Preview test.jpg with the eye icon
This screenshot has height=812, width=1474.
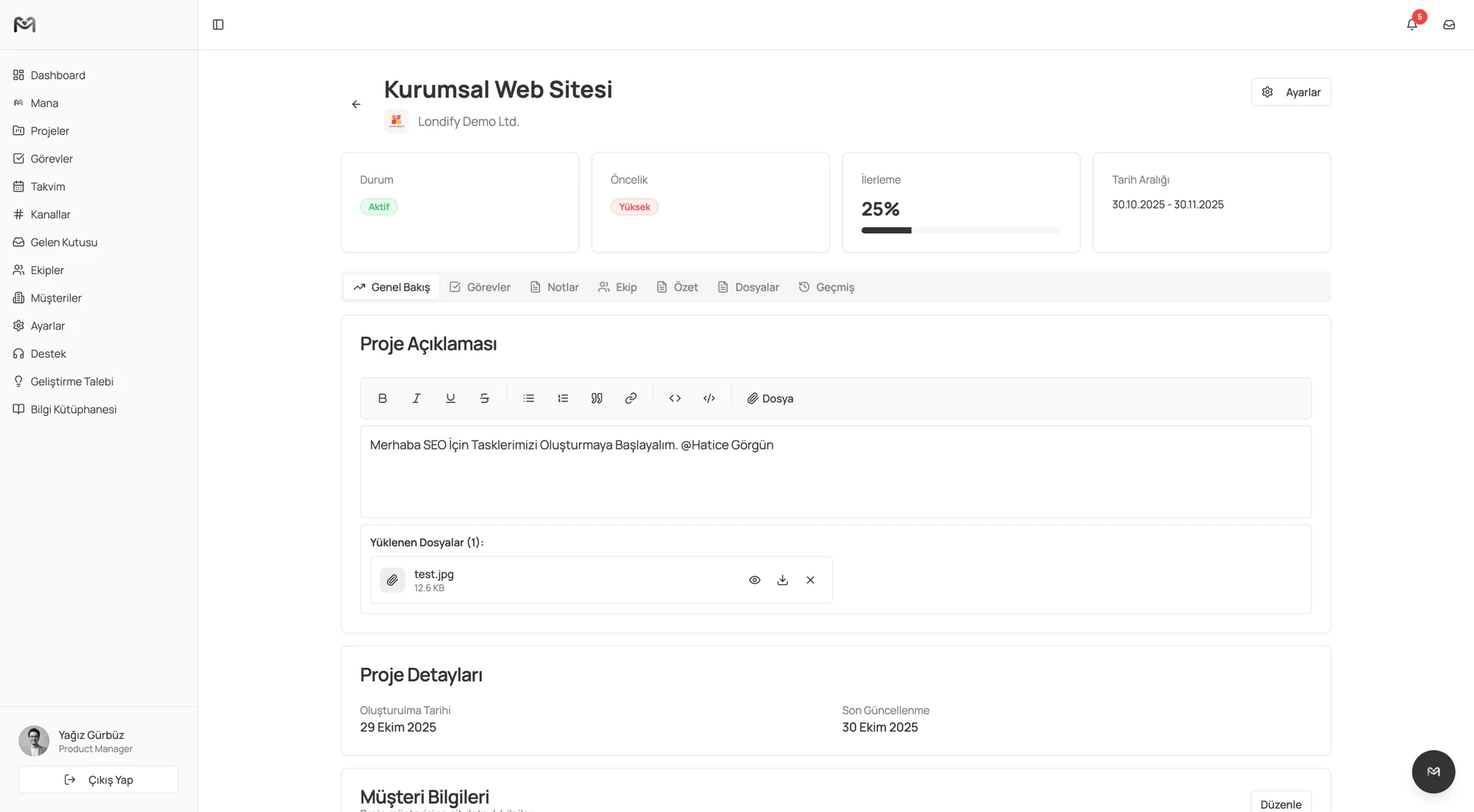coord(755,579)
